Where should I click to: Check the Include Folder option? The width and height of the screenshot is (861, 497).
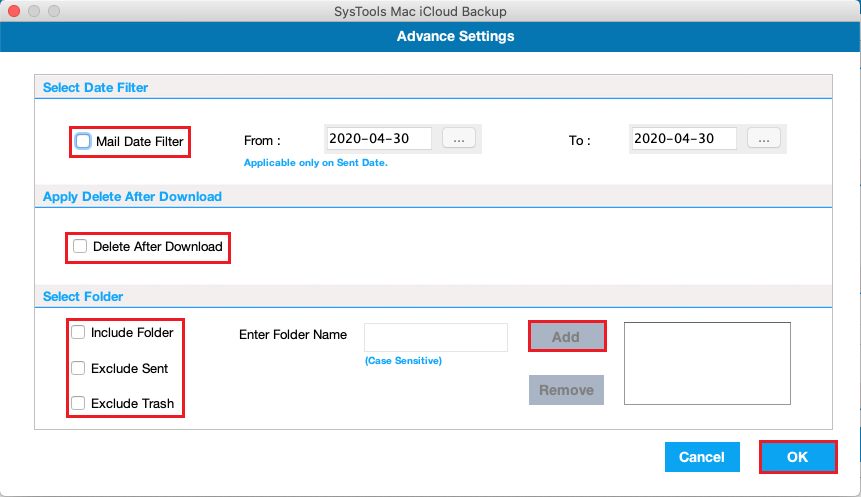(x=78, y=332)
